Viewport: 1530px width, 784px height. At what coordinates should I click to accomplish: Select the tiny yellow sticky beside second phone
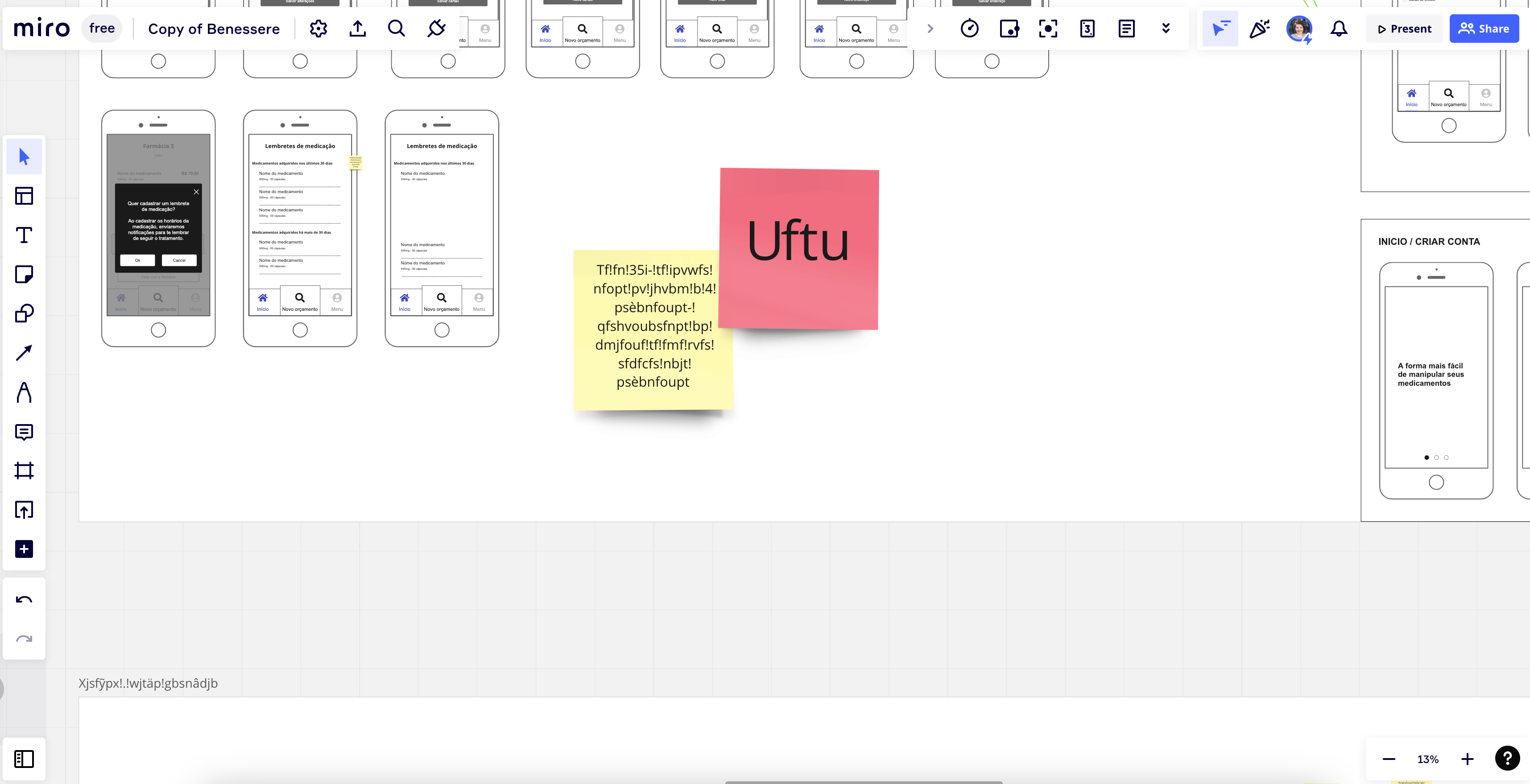point(355,162)
